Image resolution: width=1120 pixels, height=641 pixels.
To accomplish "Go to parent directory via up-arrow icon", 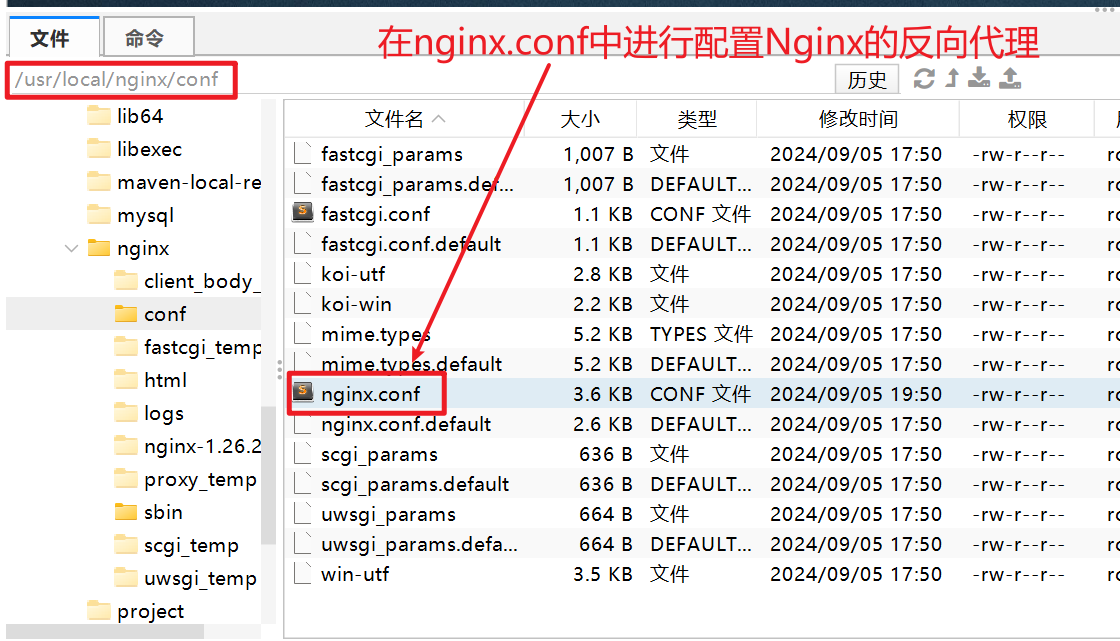I will click(x=952, y=79).
